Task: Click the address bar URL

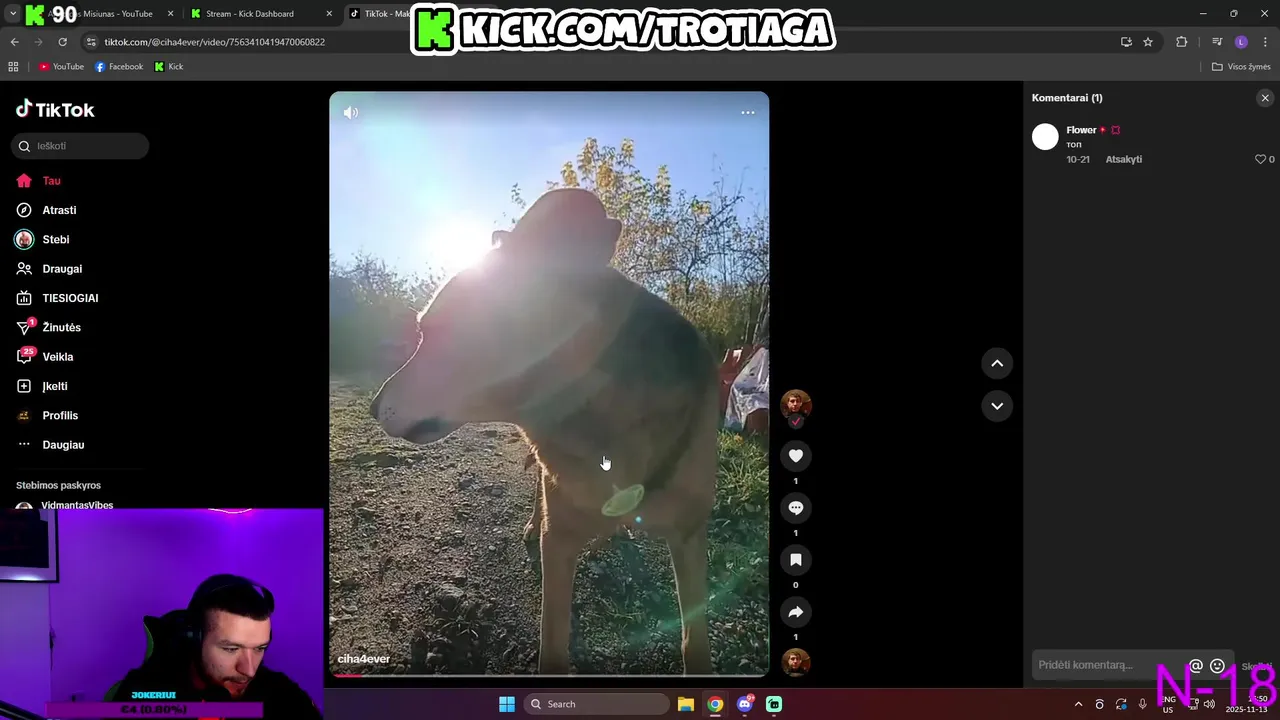Action: (x=215, y=42)
